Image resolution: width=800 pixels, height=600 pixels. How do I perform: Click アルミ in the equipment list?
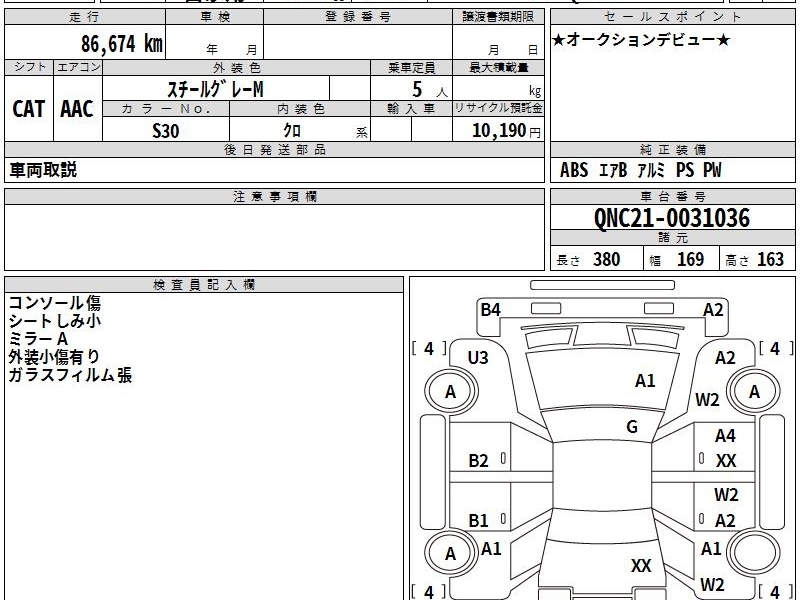[651, 170]
